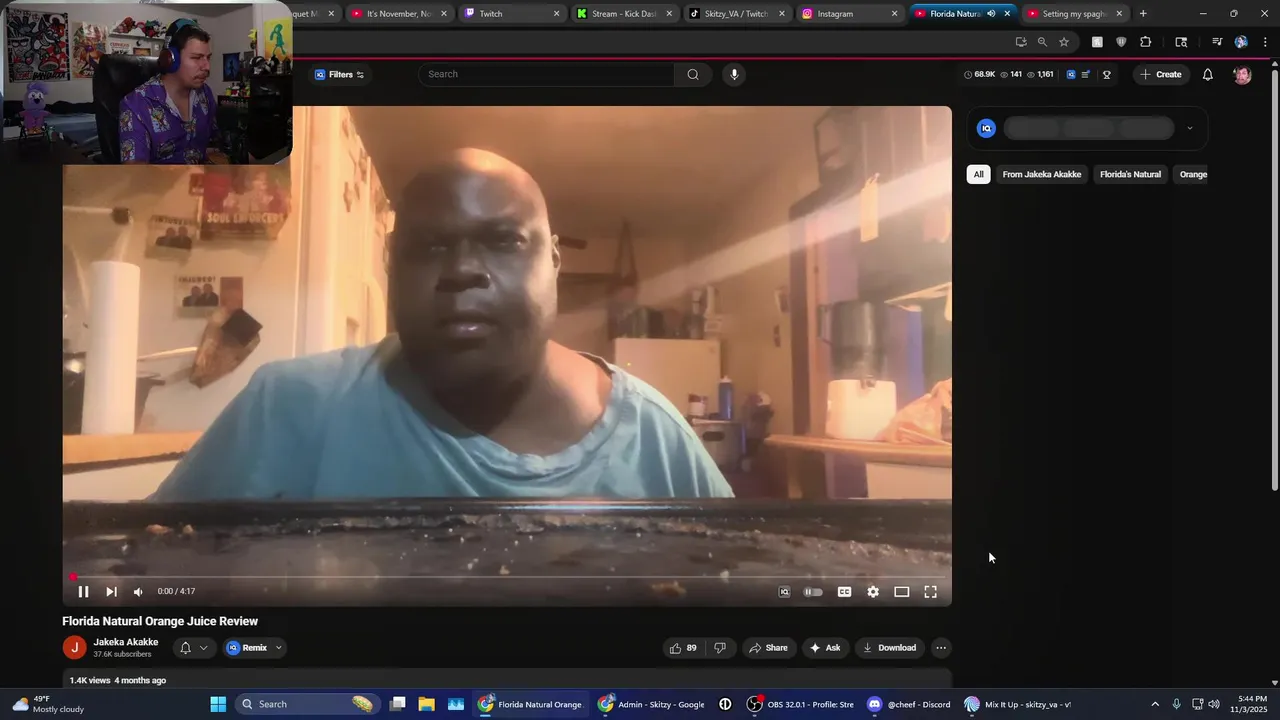Image resolution: width=1280 pixels, height=720 pixels.
Task: Open the notification bell dropdown for Jakeka Akakke
Action: pyautogui.click(x=193, y=648)
